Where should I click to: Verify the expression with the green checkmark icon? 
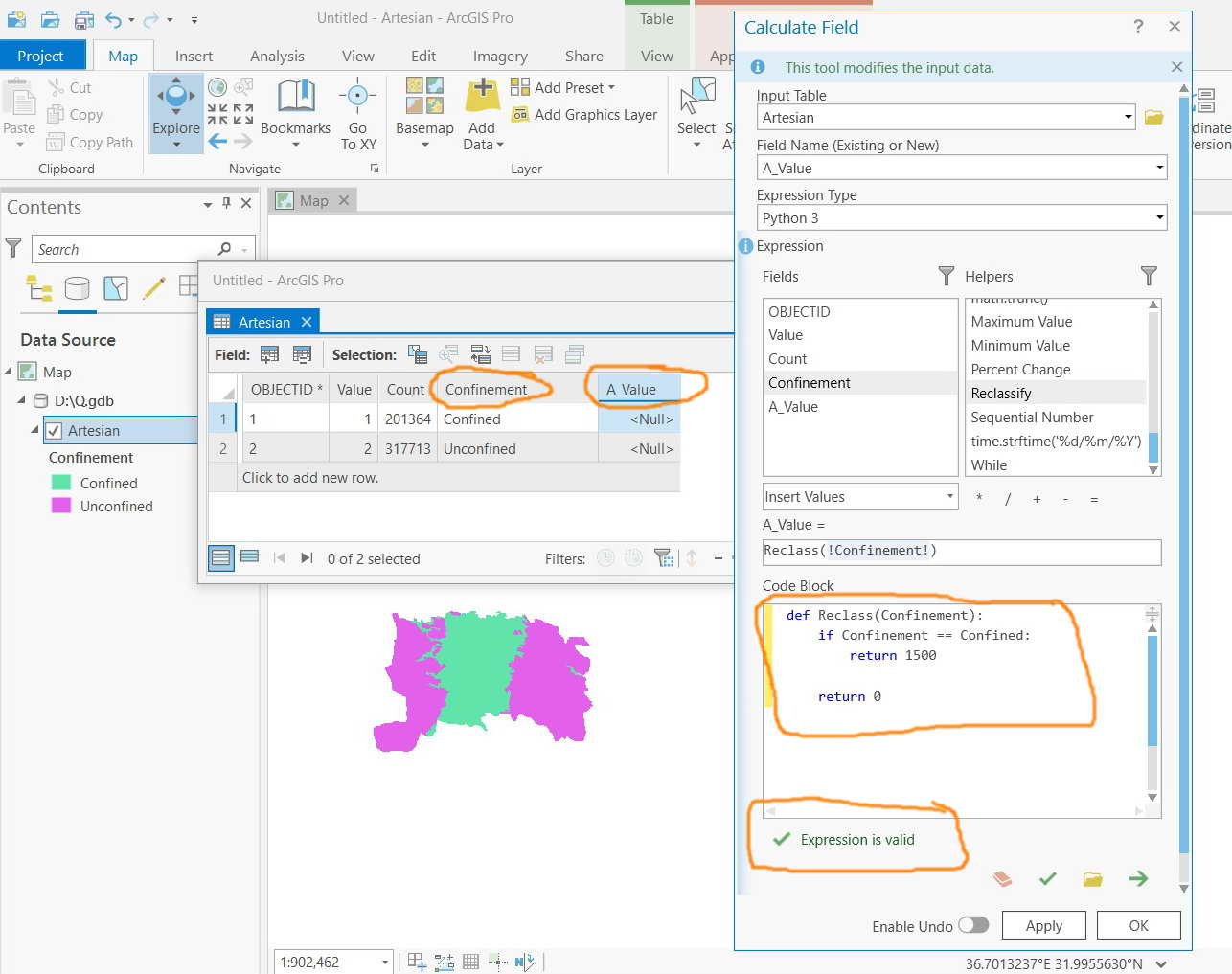coord(1047,878)
